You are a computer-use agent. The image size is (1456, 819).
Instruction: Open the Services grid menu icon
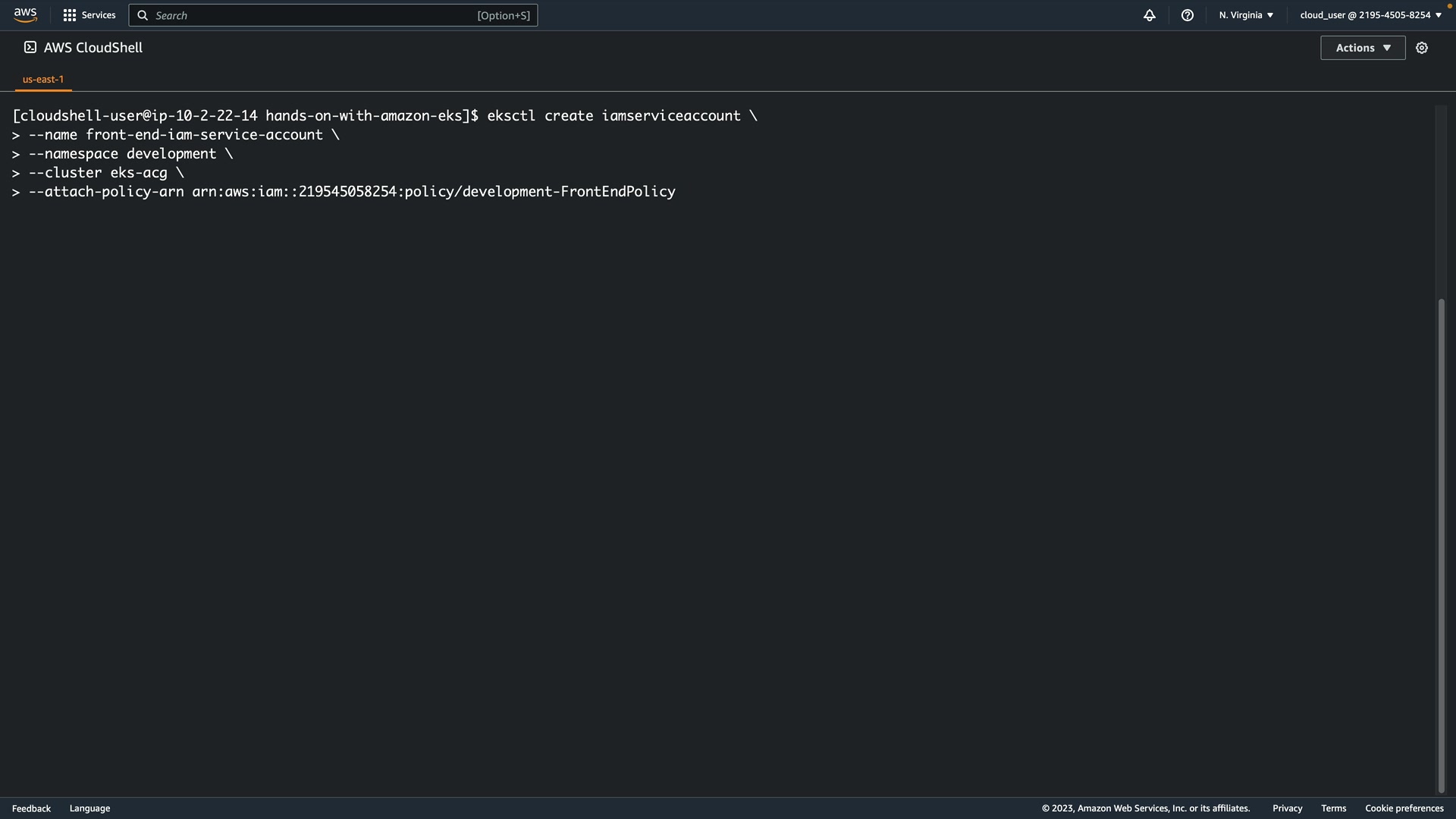click(x=70, y=15)
